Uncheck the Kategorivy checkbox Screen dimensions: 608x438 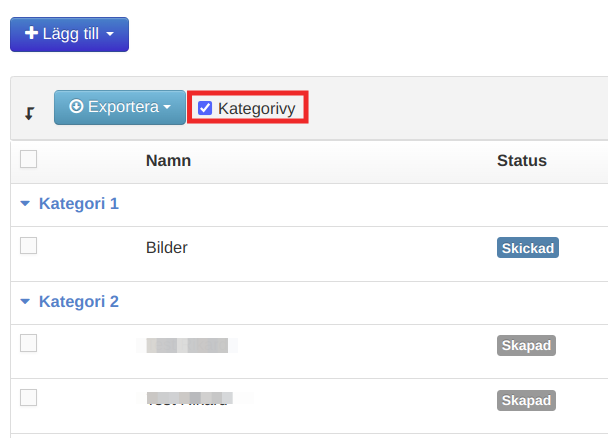tap(205, 108)
